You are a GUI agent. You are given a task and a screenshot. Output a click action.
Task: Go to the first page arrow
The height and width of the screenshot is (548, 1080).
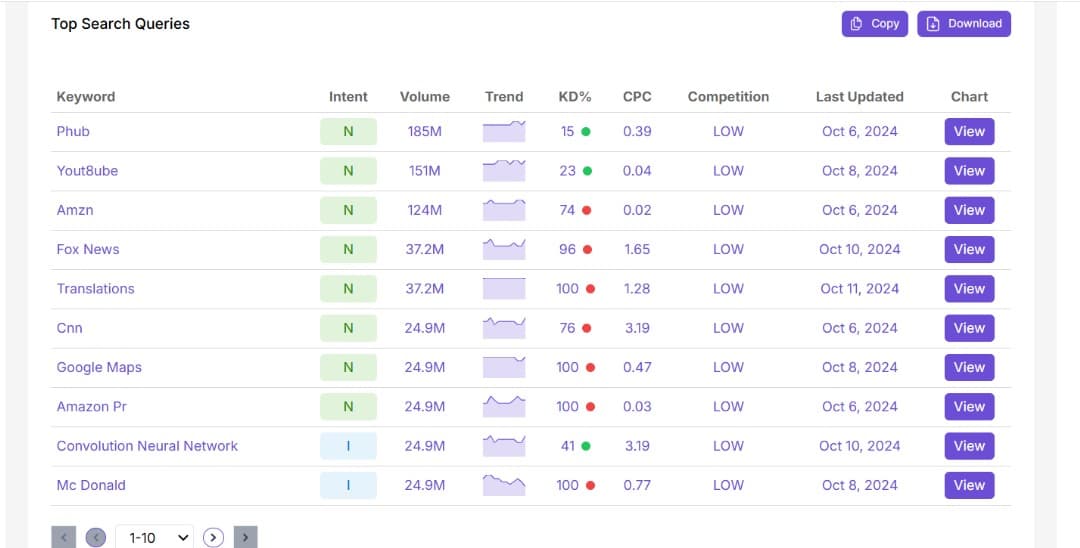click(x=63, y=538)
